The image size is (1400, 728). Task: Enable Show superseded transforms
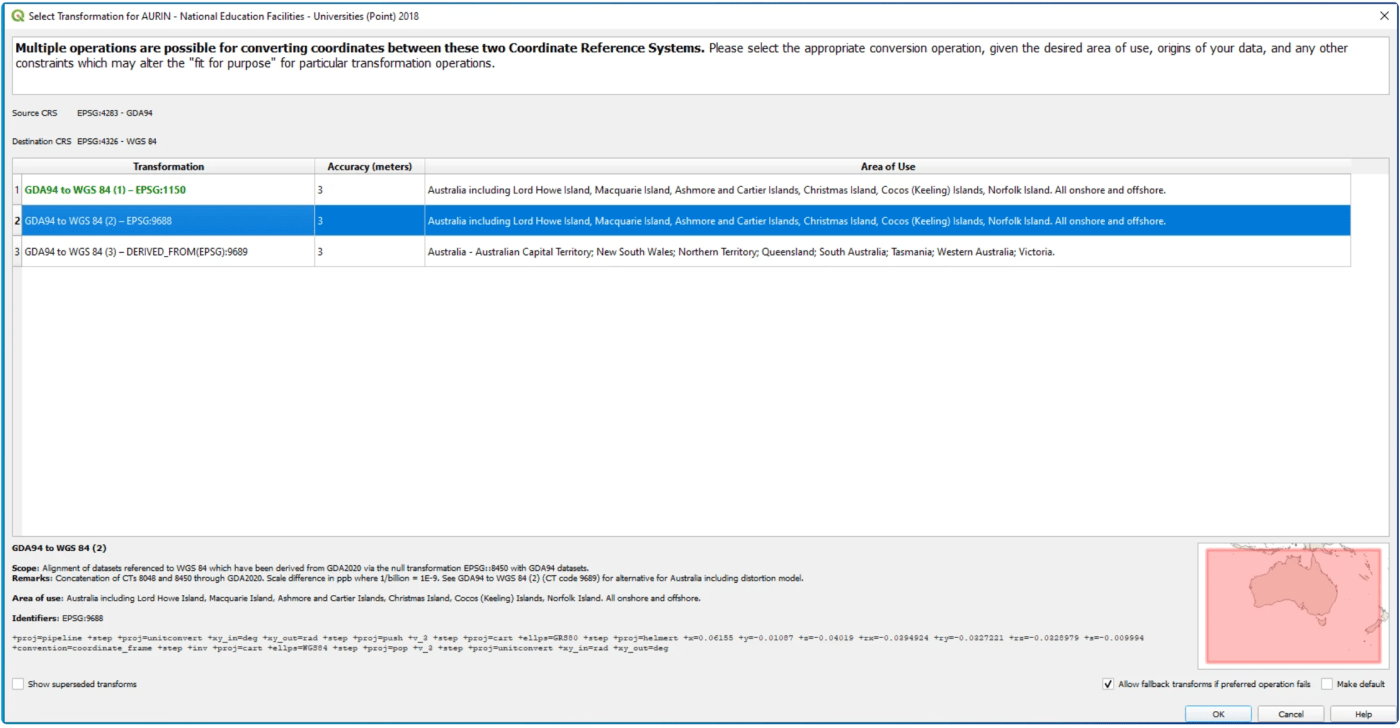(x=19, y=684)
